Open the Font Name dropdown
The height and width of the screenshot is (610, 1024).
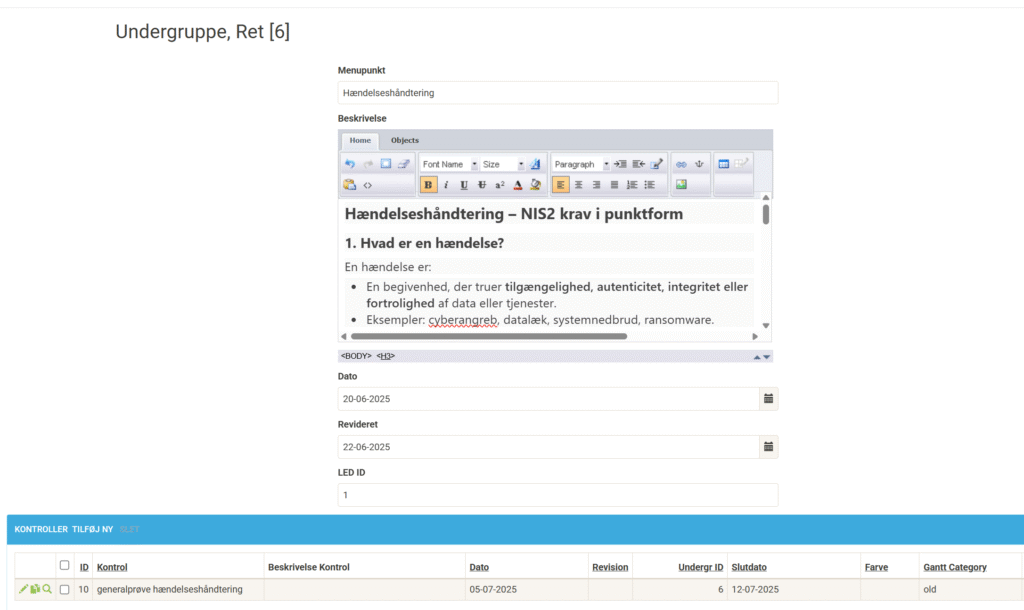[447, 164]
